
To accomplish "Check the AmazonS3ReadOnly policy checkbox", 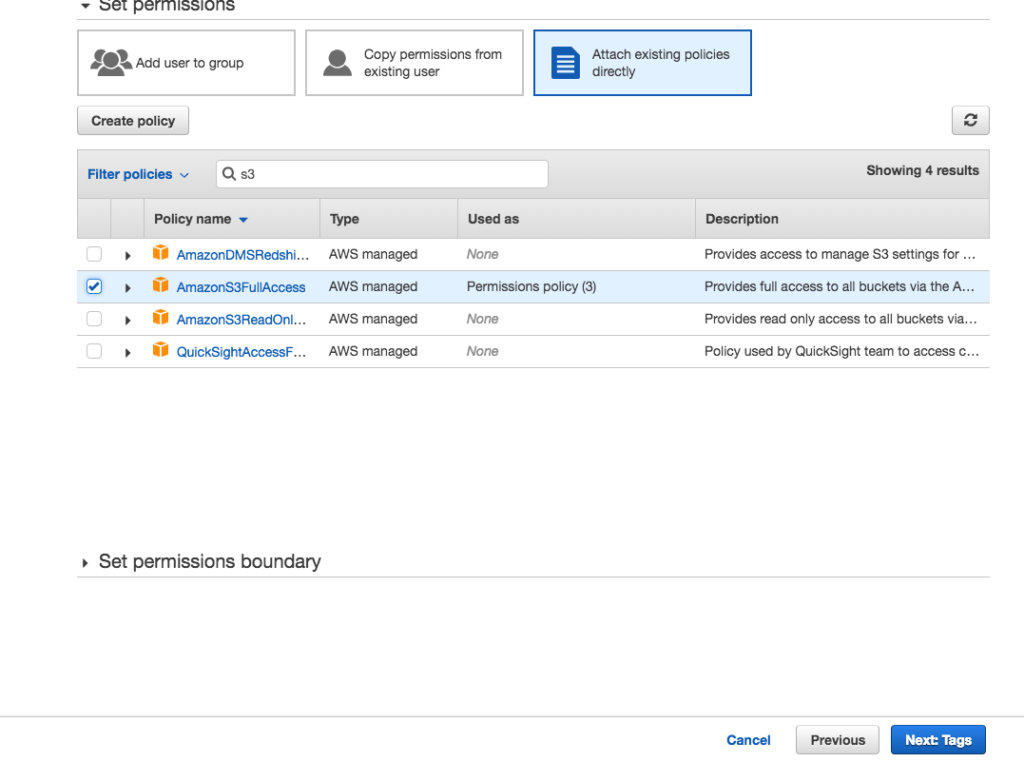I will (94, 319).
